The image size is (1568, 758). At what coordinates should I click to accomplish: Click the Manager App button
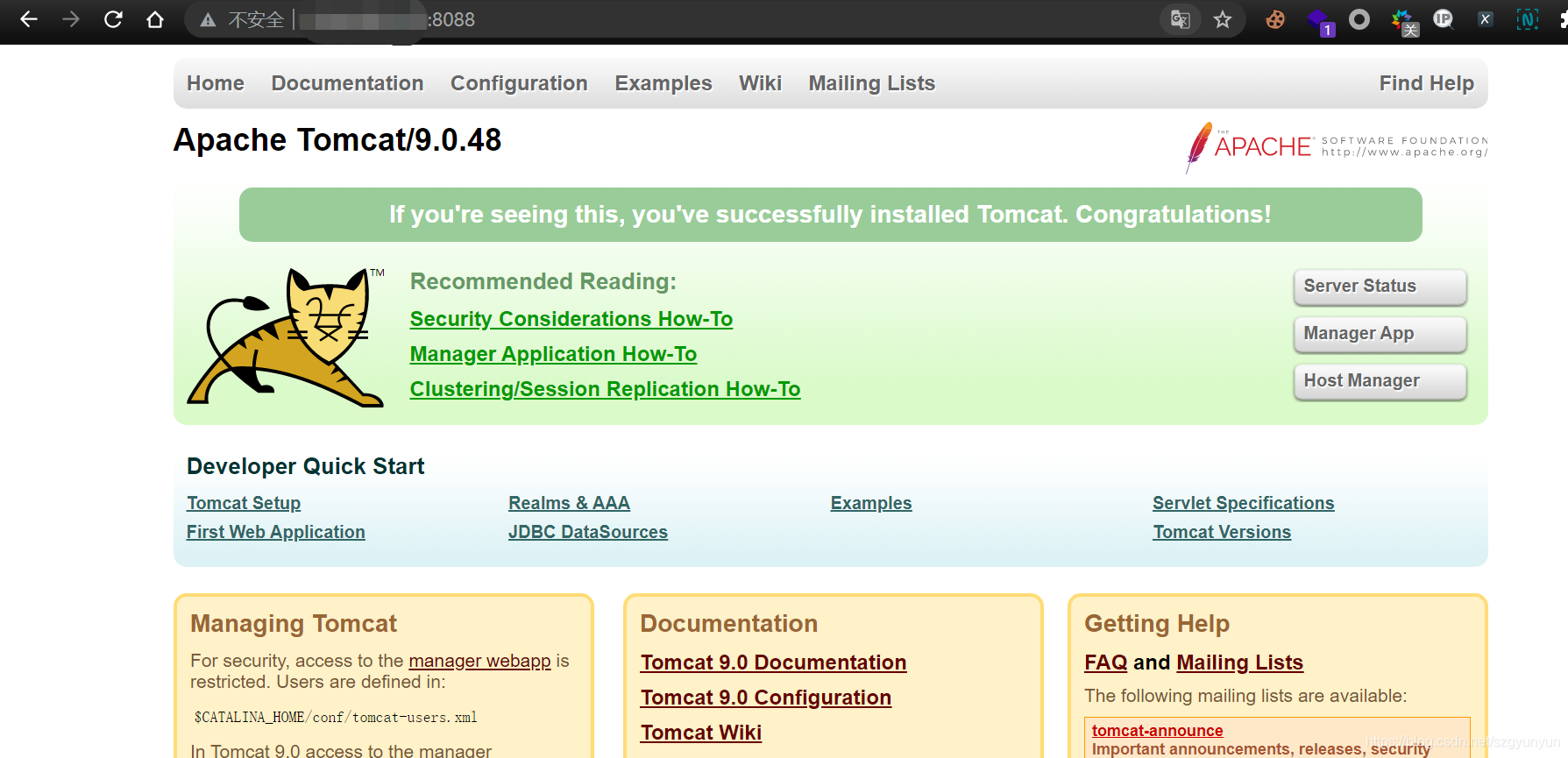tap(1380, 334)
